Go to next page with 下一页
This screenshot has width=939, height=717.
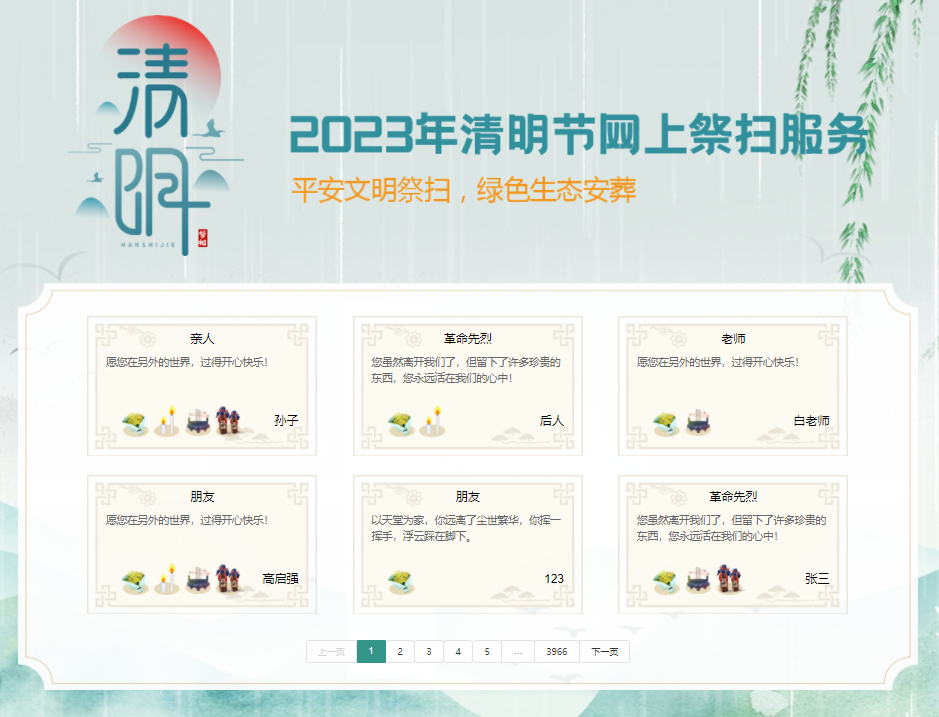click(x=605, y=652)
